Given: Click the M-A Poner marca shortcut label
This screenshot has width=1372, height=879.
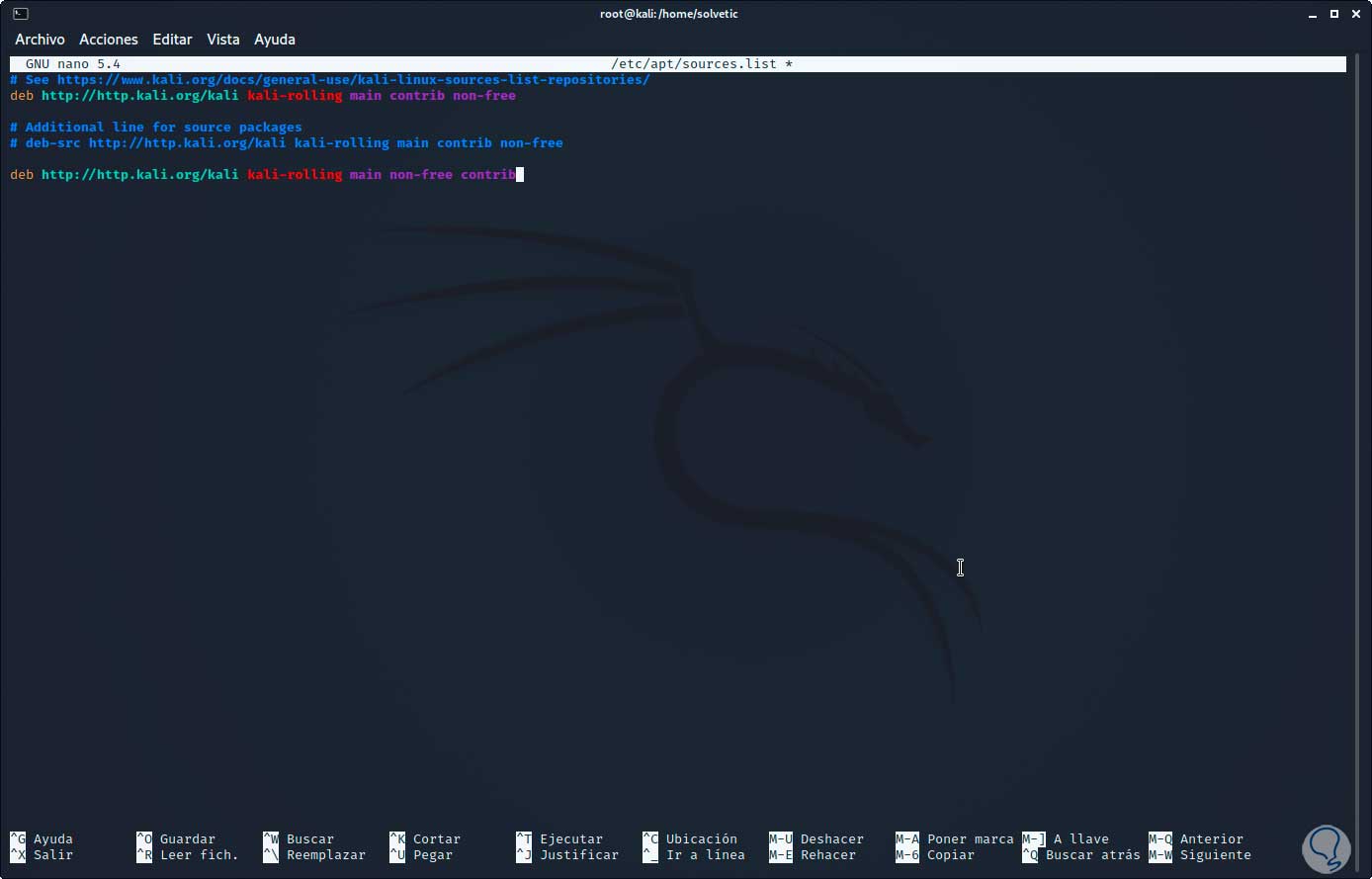Looking at the screenshot, I should [x=955, y=839].
